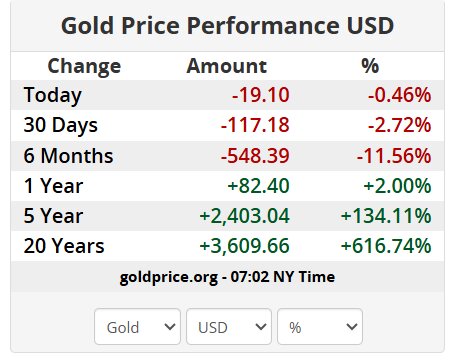Click the Amount column header
The width and height of the screenshot is (461, 364).
227,66
